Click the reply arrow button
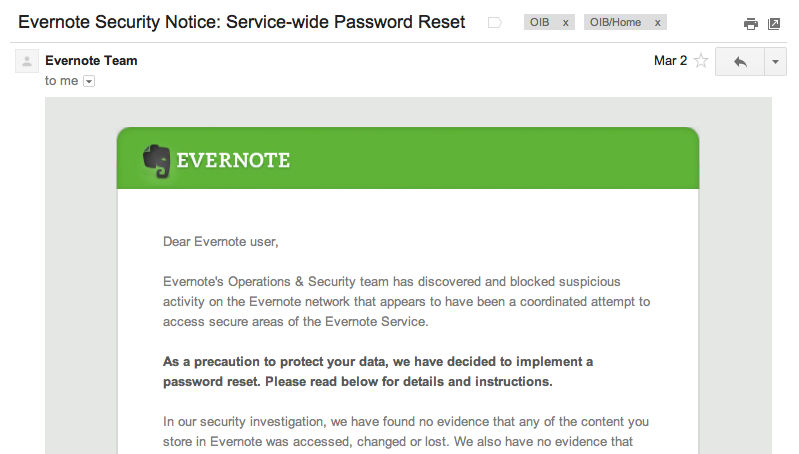Viewport: 799px width, 454px height. coord(740,61)
